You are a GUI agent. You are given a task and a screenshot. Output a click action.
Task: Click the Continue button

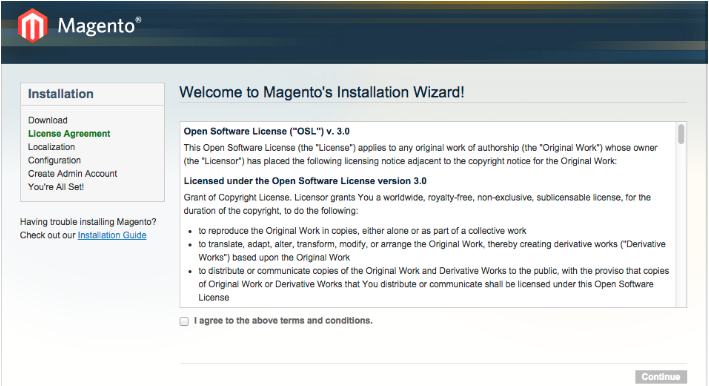[661, 377]
